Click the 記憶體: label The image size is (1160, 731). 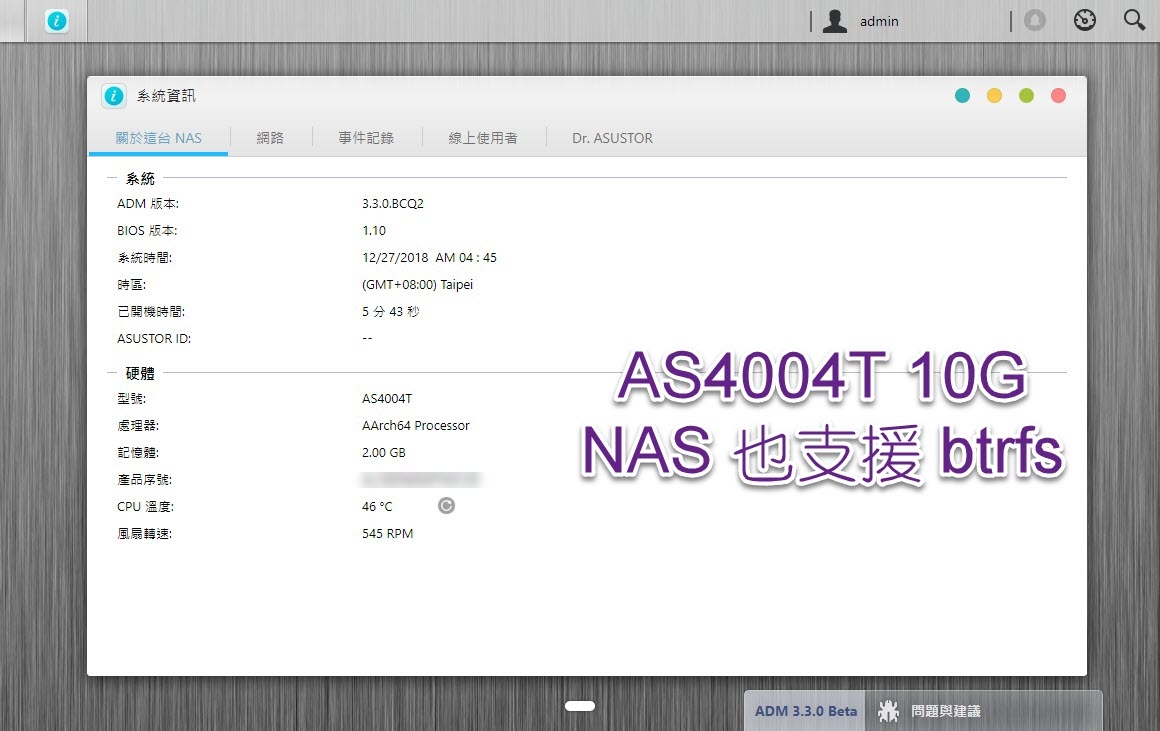[138, 453]
